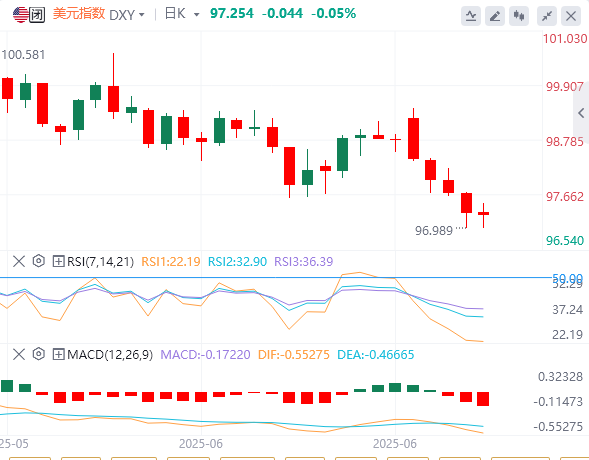Expand the RSI panel plus box
Viewport: 589px width, 460px height.
pos(58,261)
